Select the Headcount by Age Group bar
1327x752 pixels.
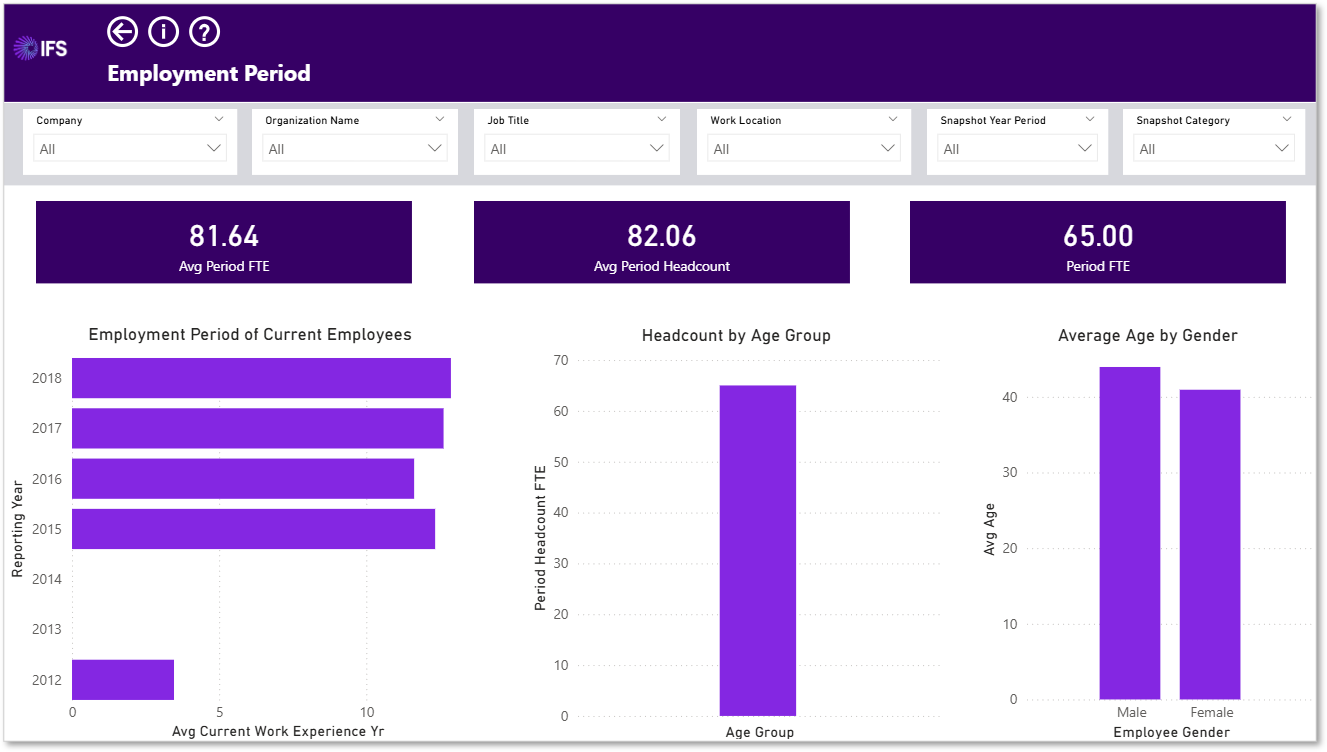point(758,551)
